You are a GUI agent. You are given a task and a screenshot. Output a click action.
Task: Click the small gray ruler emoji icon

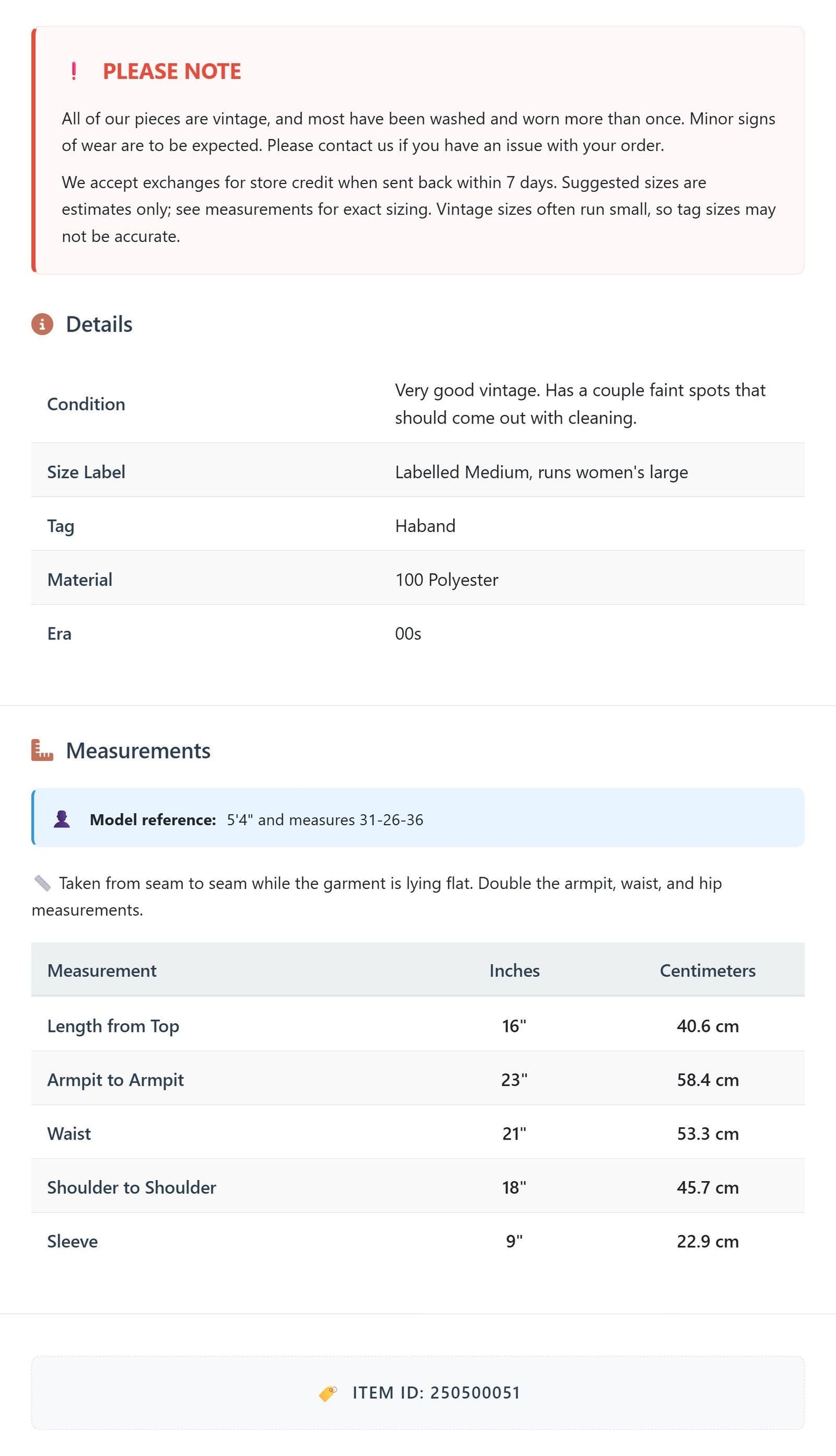pyautogui.click(x=42, y=883)
